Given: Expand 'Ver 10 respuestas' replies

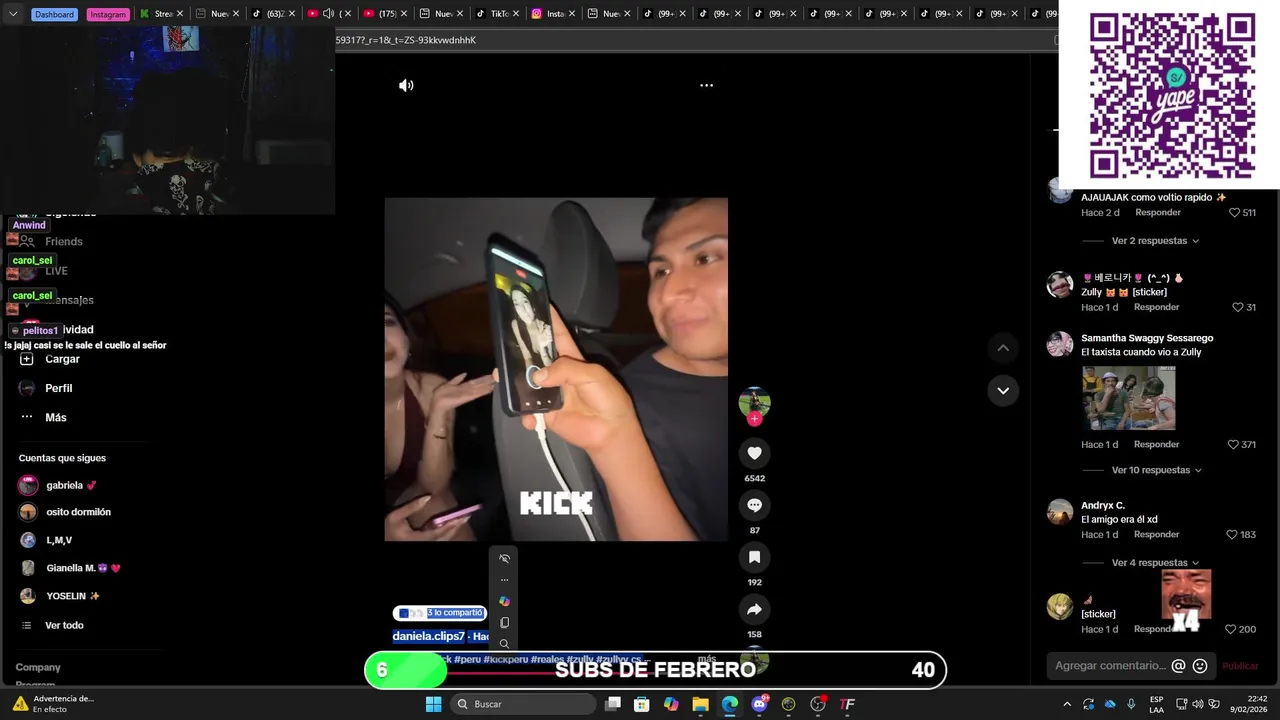Looking at the screenshot, I should click(x=1157, y=470).
